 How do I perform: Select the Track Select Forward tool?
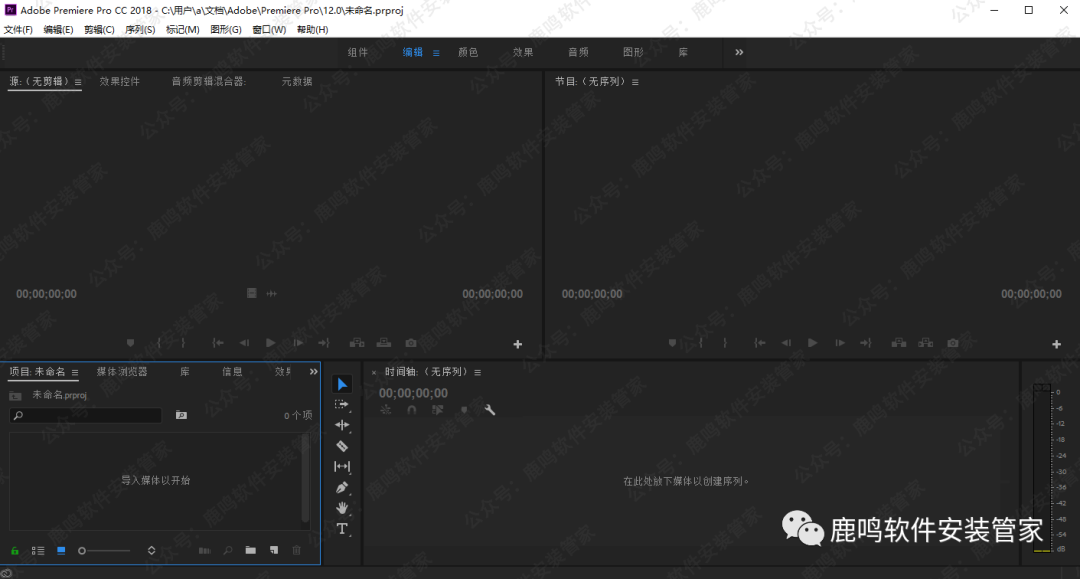click(342, 405)
